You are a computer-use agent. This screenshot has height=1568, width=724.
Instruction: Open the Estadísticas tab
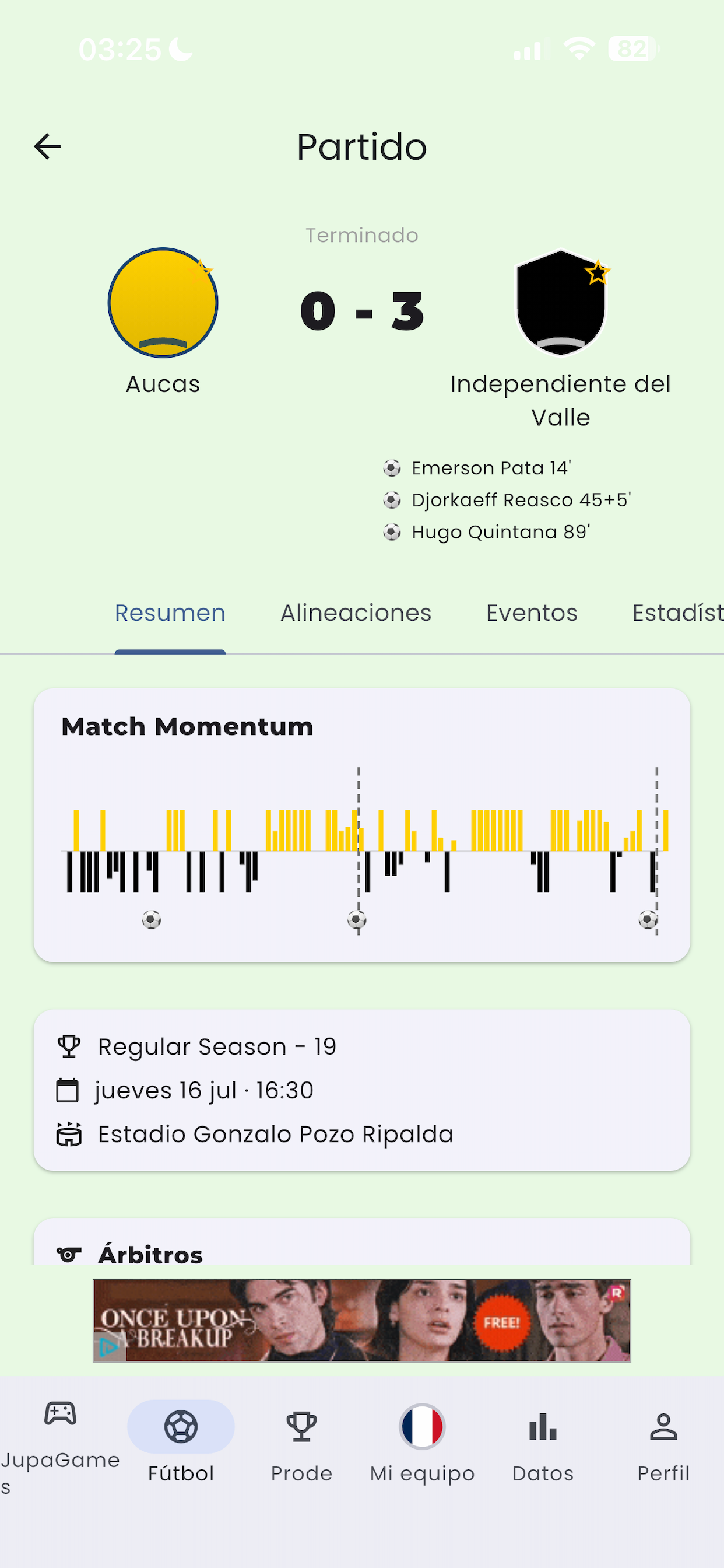coord(678,613)
